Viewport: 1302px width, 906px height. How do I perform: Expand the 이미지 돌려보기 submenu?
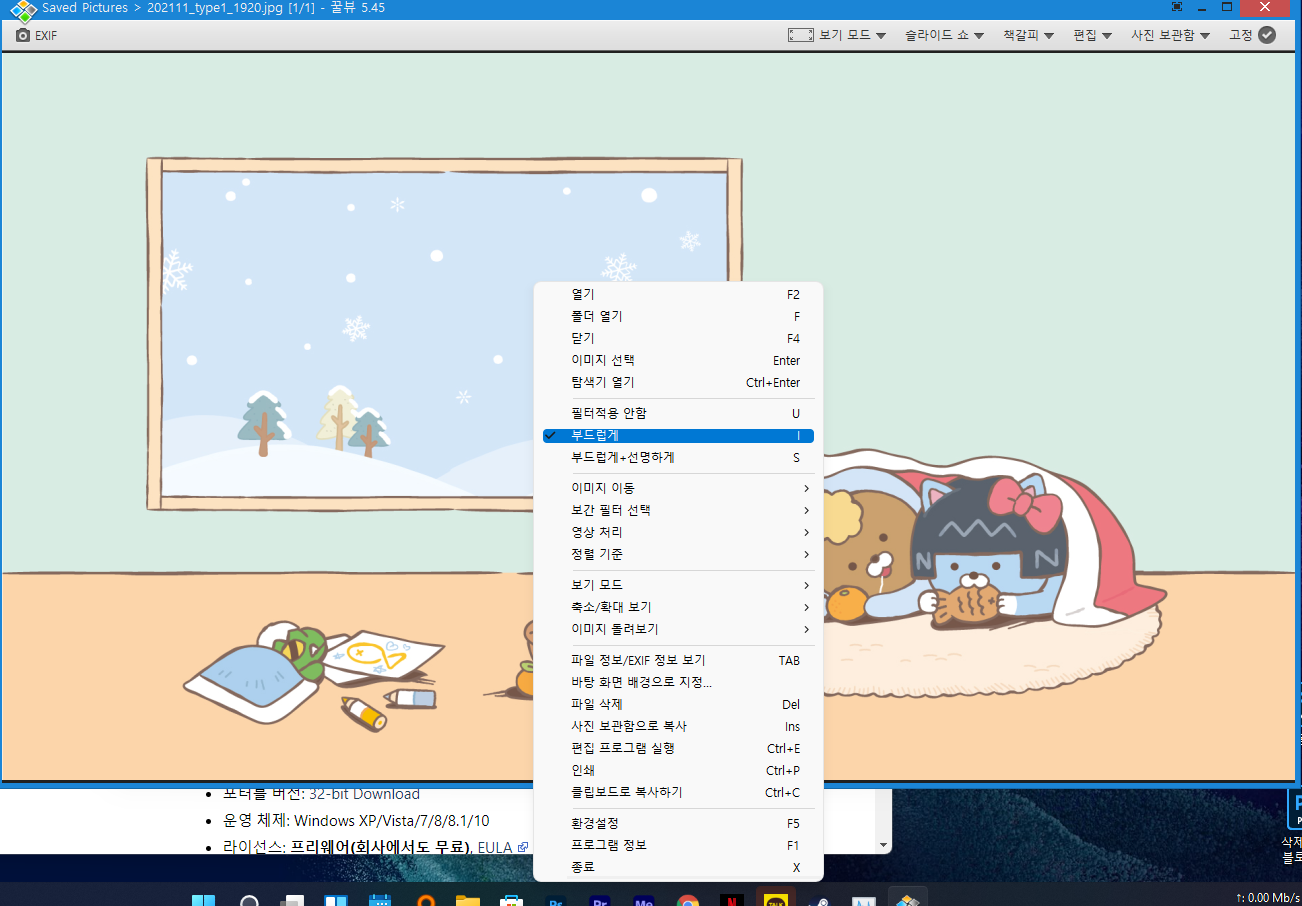(x=679, y=629)
